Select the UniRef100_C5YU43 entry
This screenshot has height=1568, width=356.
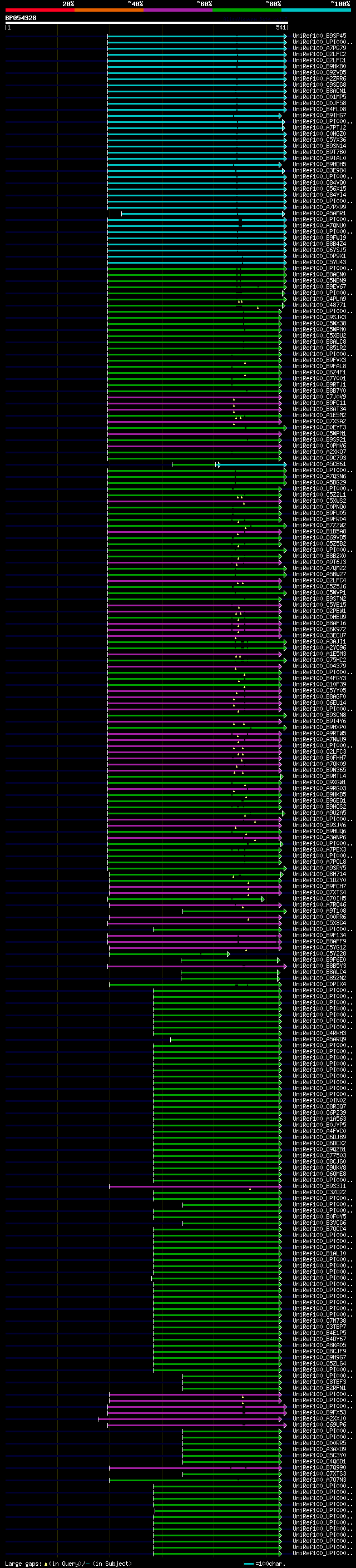[x=319, y=263]
